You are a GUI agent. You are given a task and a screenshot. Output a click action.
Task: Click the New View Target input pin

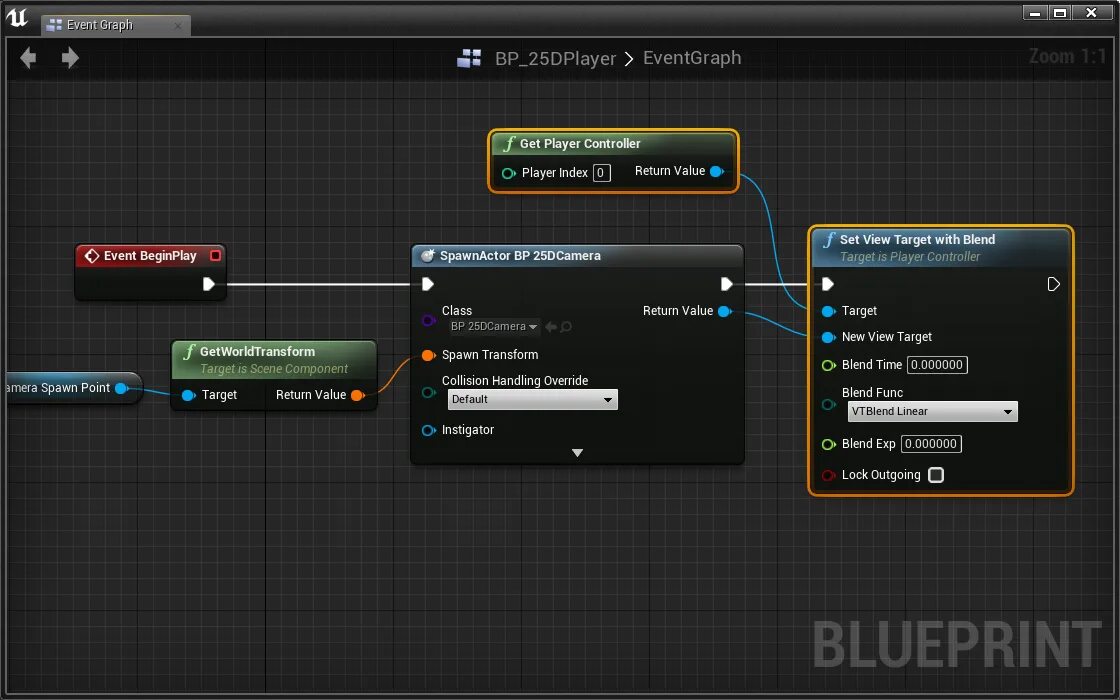pyautogui.click(x=829, y=337)
